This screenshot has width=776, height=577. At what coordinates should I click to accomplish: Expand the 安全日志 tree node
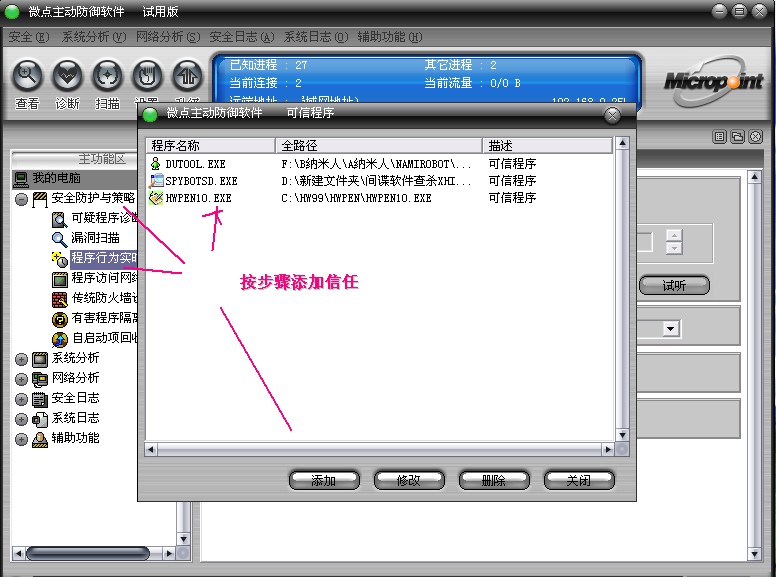(21, 399)
